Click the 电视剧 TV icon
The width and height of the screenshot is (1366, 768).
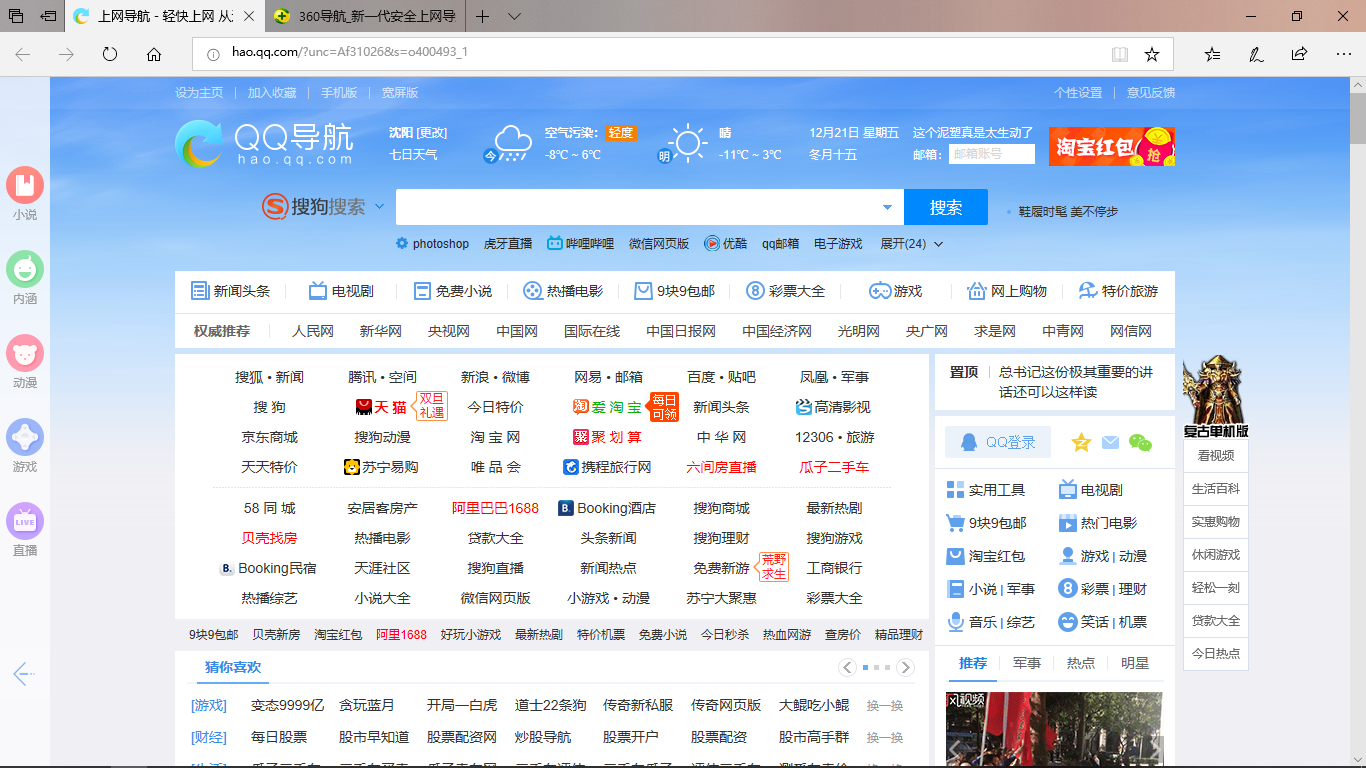[318, 291]
